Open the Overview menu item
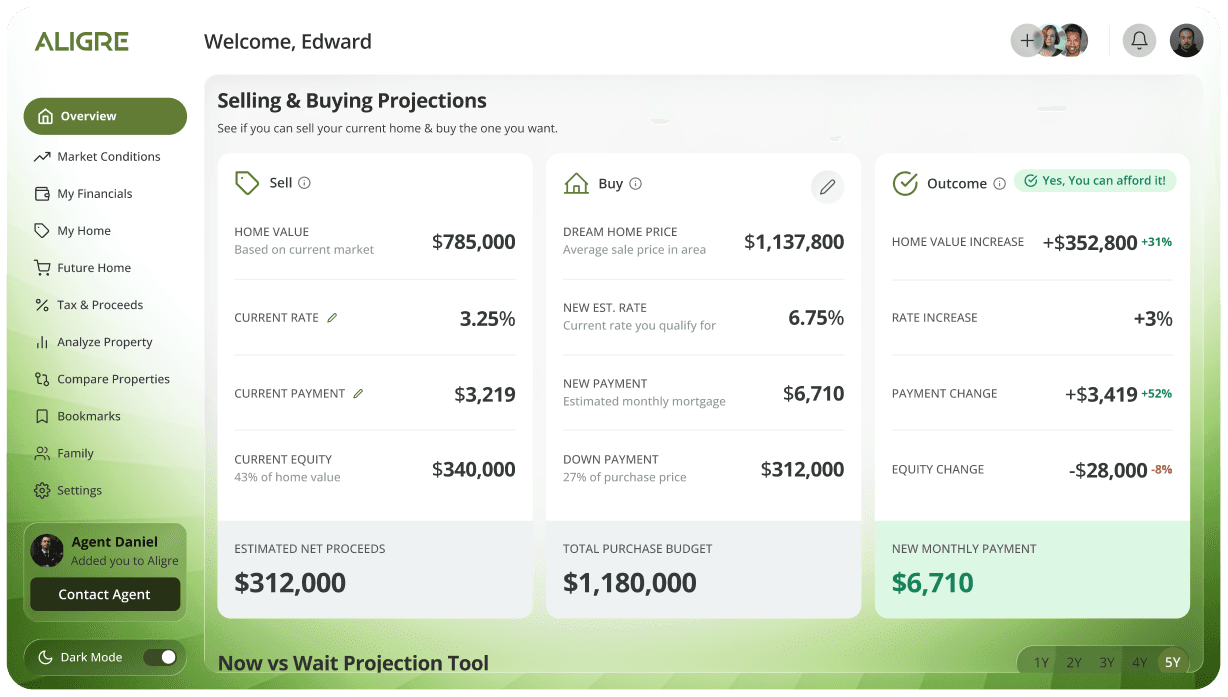The width and height of the screenshot is (1228, 697). click(x=105, y=116)
